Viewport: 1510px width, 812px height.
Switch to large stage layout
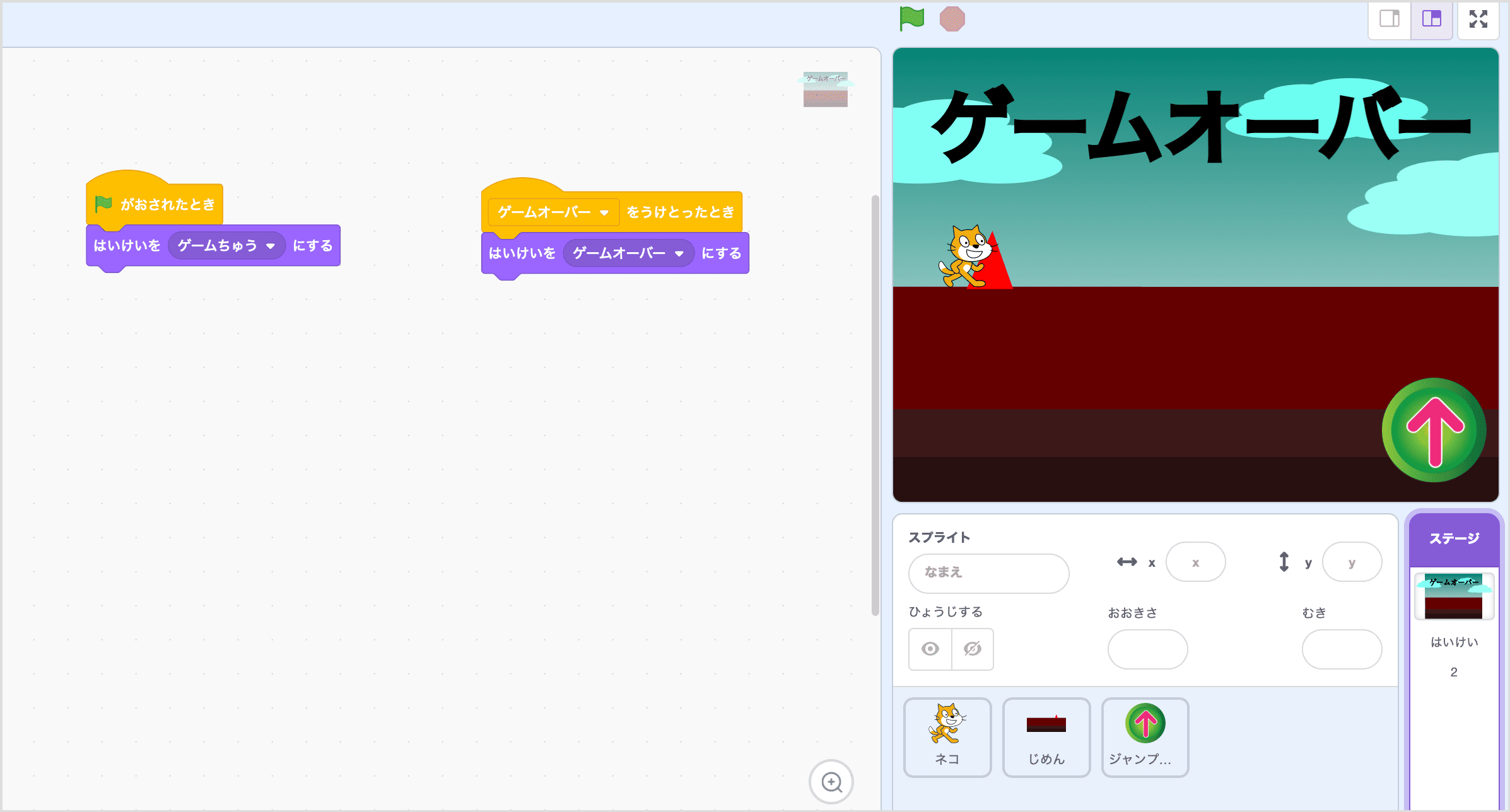(x=1432, y=19)
